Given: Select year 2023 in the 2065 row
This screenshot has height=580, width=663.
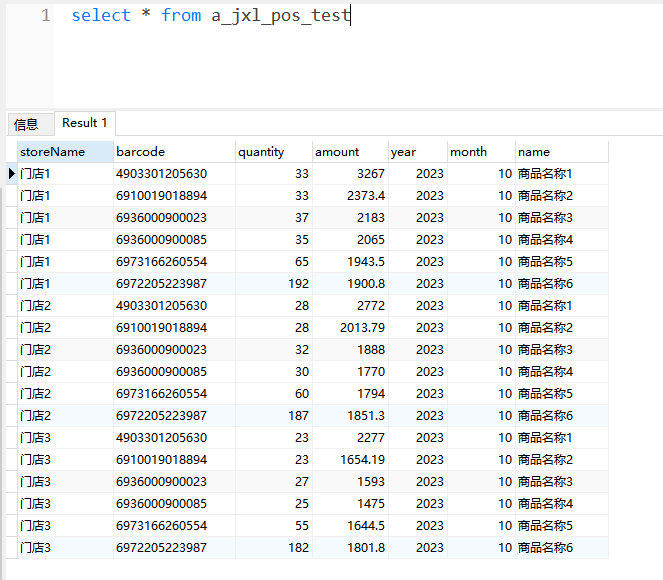Looking at the screenshot, I should coord(418,240).
